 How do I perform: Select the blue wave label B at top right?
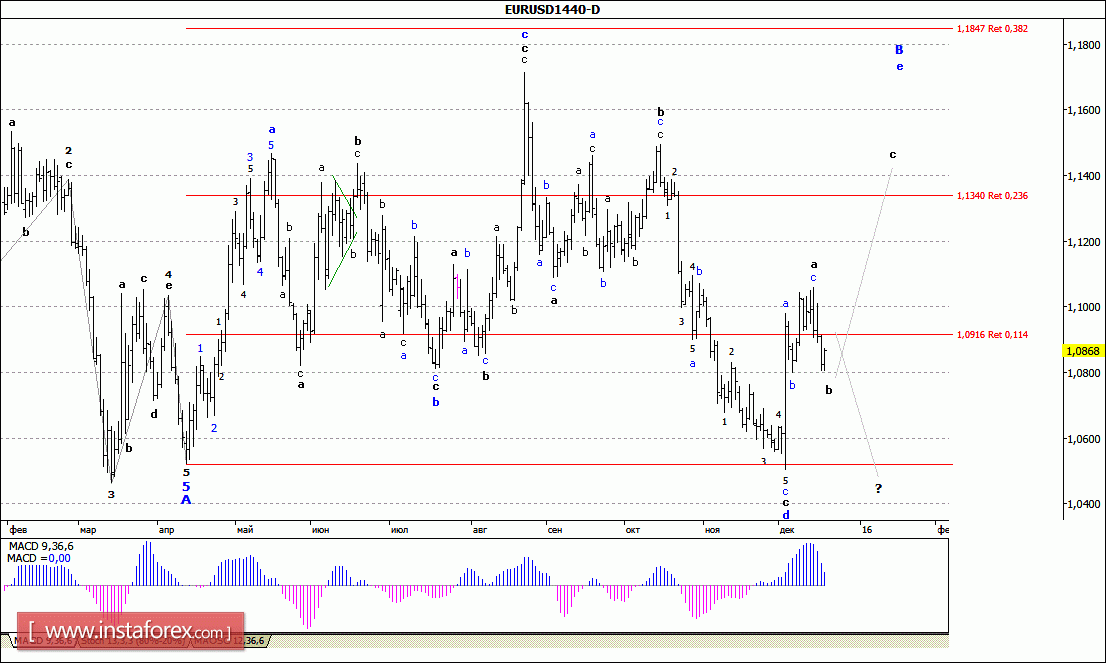(899, 49)
